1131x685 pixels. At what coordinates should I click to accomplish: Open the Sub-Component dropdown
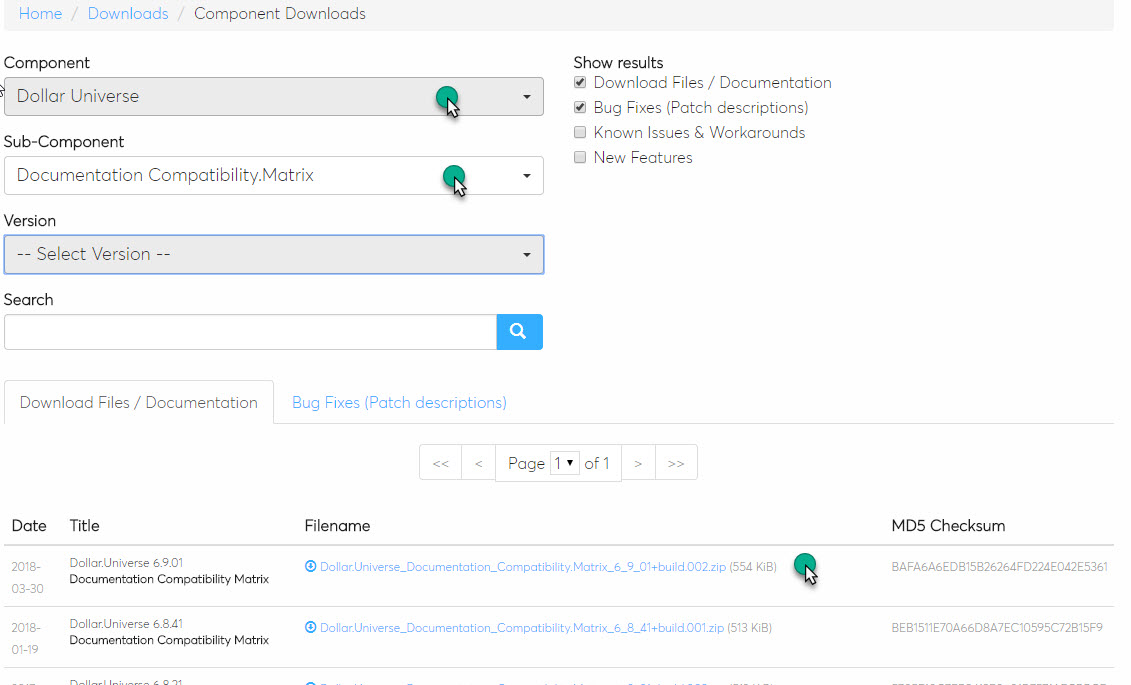click(274, 175)
